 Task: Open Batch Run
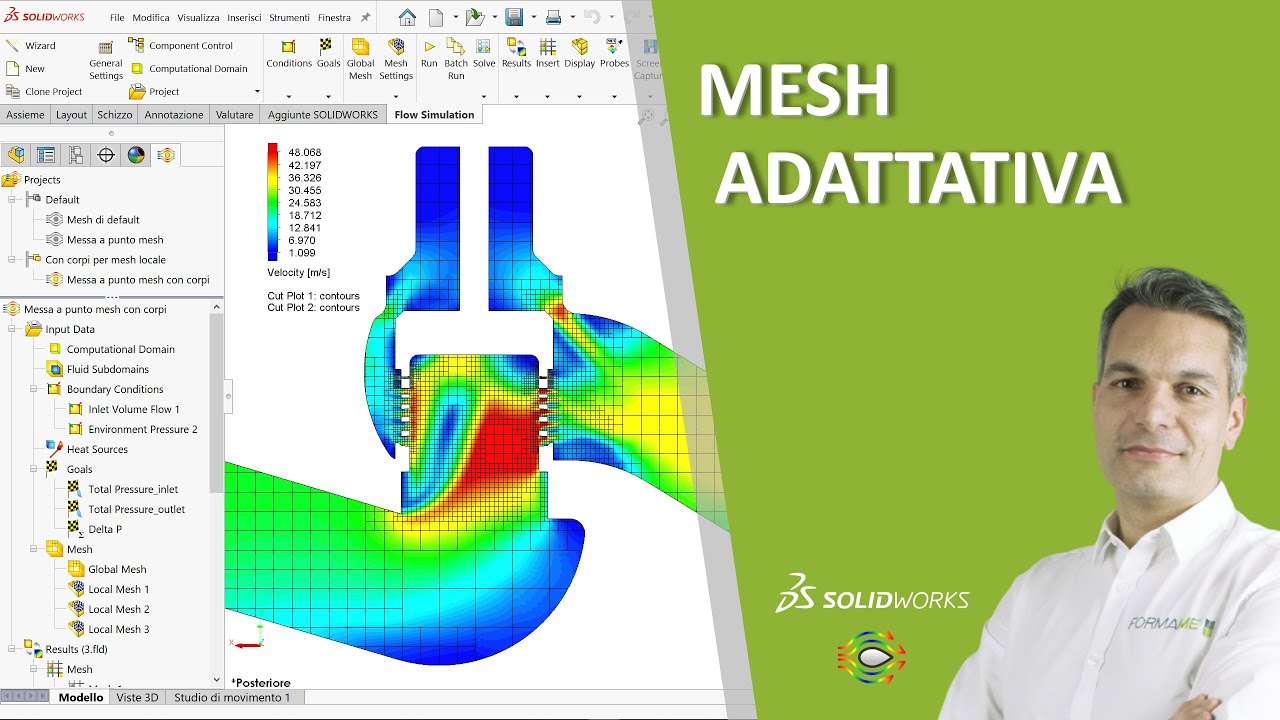[456, 60]
